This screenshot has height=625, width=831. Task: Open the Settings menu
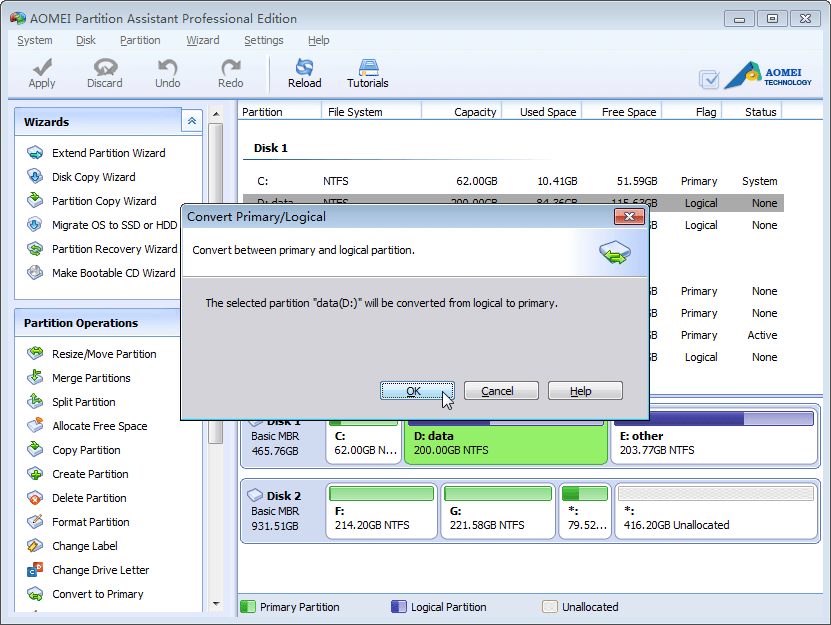263,40
